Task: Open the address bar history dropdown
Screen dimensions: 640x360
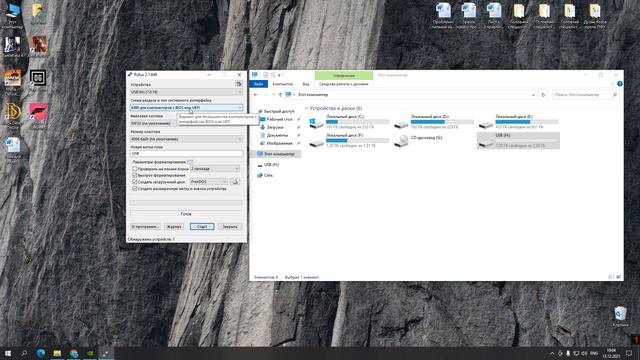Action: 533,95
